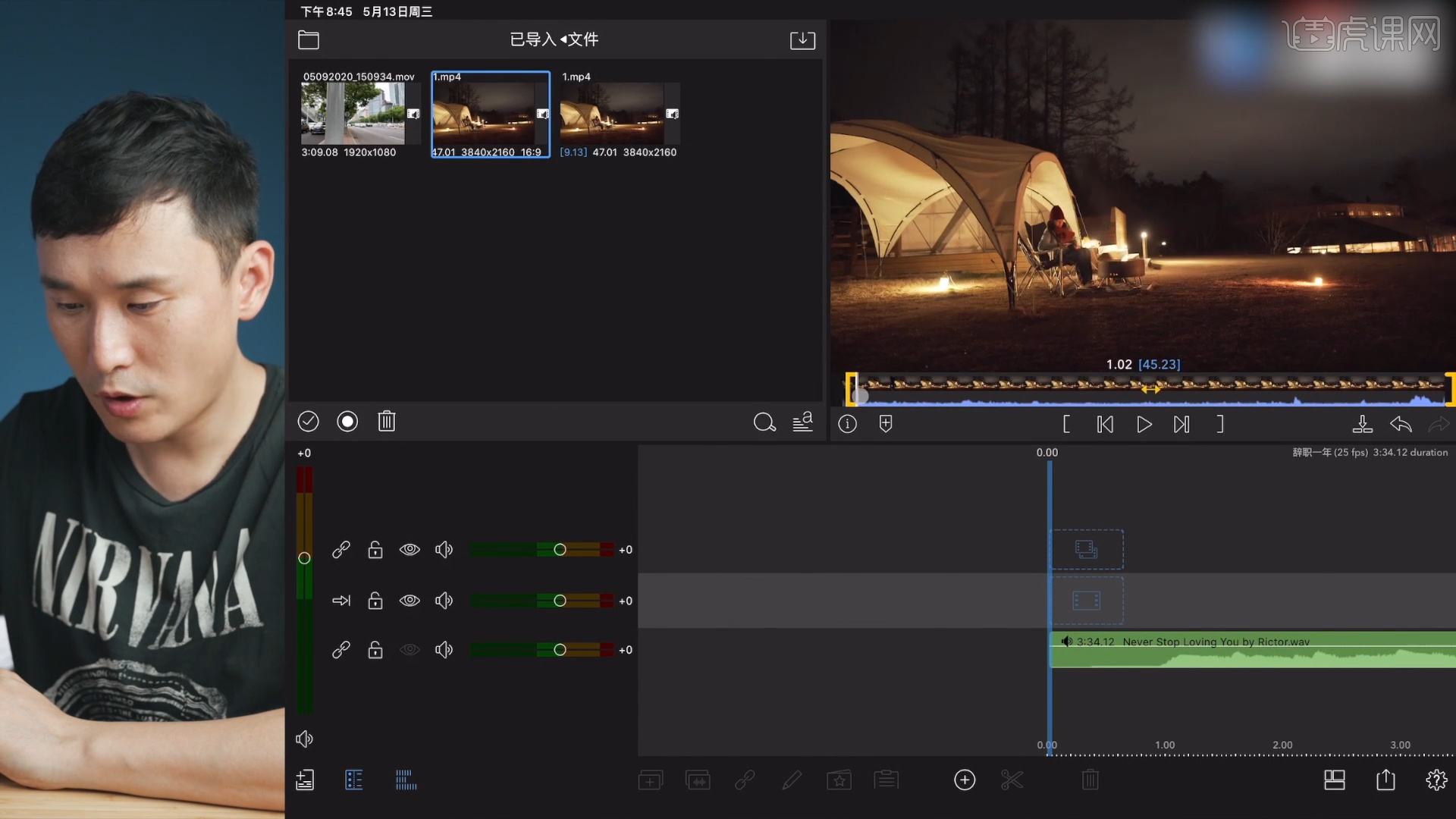This screenshot has height=819, width=1456.
Task: Select the highlighted 1.mp4 clip thumbnail
Action: click(x=490, y=114)
